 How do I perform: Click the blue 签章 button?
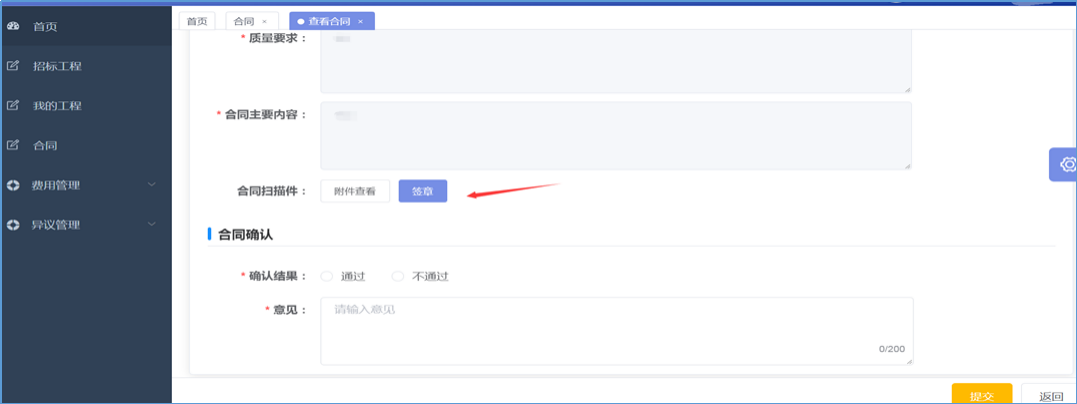click(423, 191)
